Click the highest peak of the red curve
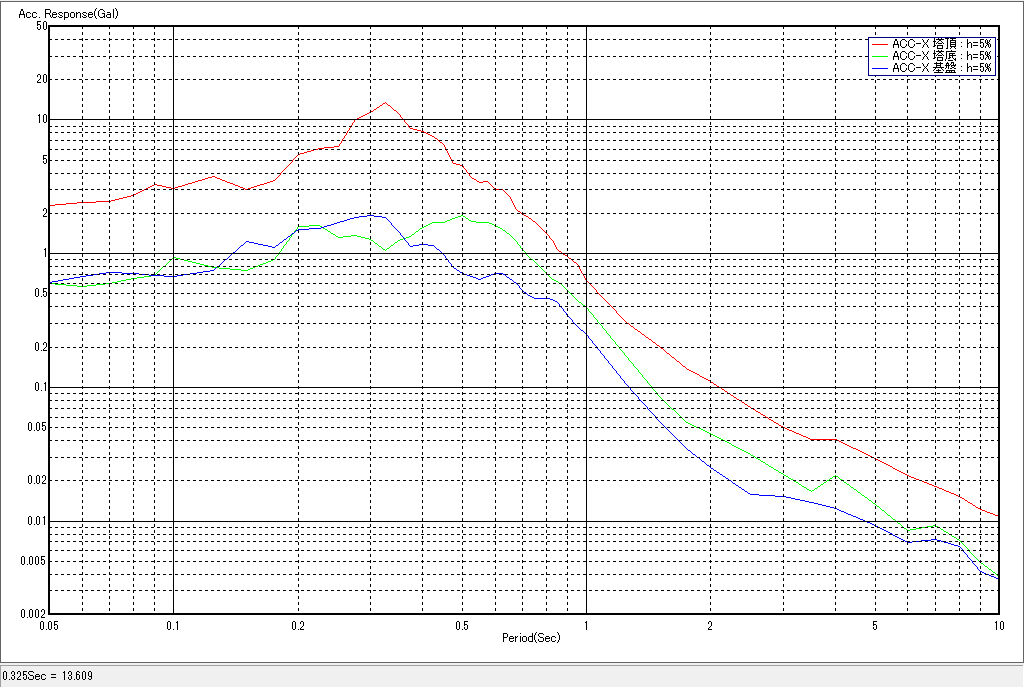 click(x=385, y=102)
